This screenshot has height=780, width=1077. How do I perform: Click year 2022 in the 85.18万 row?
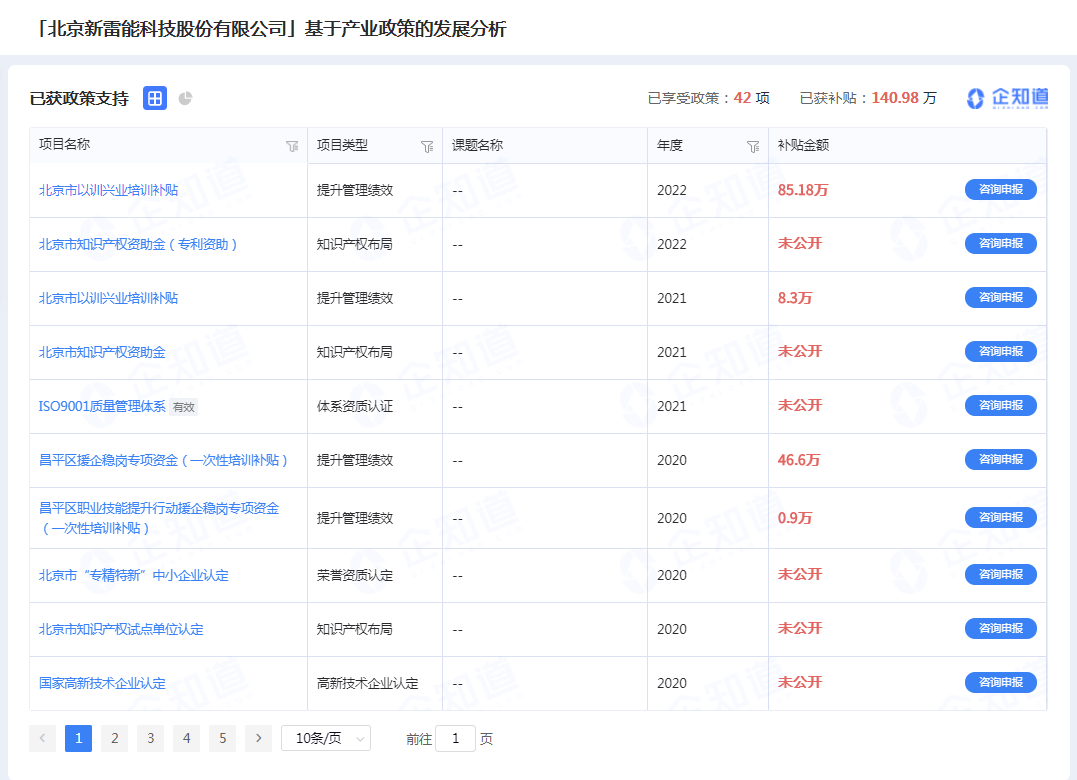tap(672, 190)
